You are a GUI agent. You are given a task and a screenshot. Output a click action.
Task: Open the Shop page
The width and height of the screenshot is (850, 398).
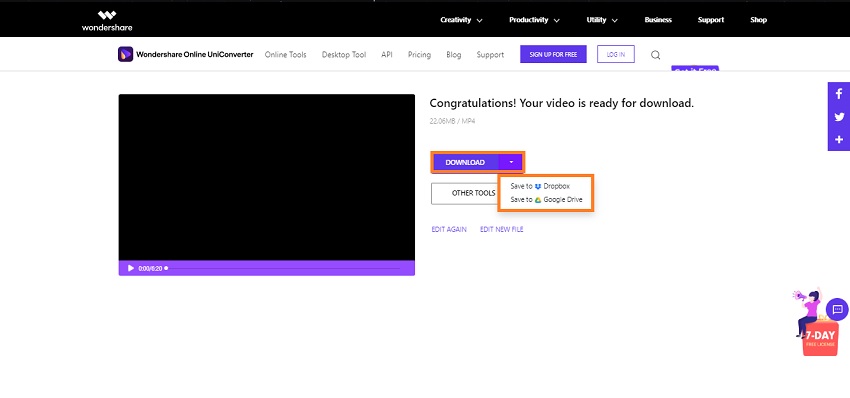[x=758, y=20]
